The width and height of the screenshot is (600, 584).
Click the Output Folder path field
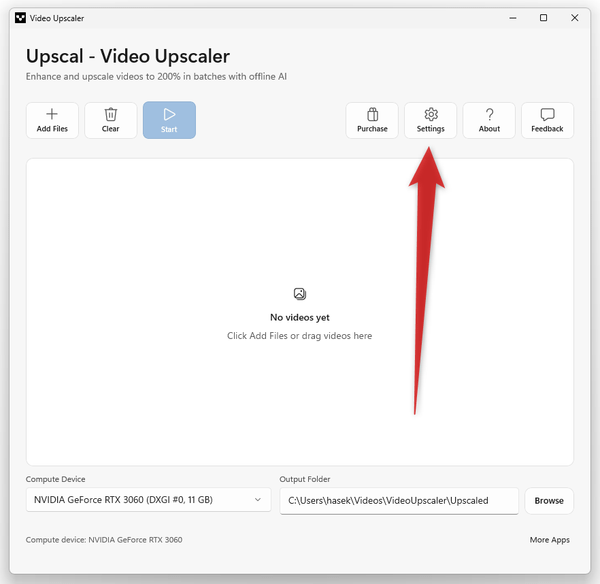pos(399,501)
